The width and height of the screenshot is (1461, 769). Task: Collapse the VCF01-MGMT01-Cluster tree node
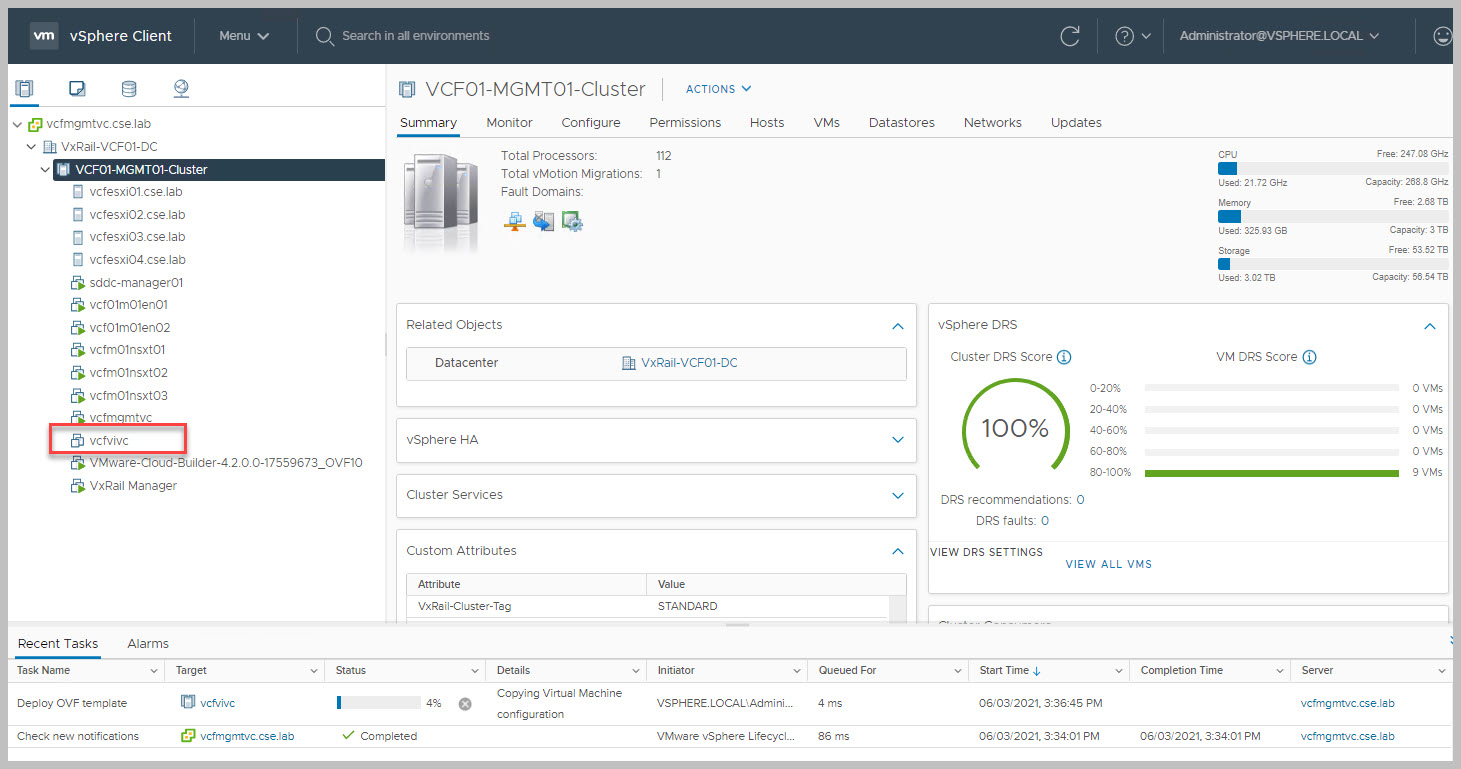(45, 170)
